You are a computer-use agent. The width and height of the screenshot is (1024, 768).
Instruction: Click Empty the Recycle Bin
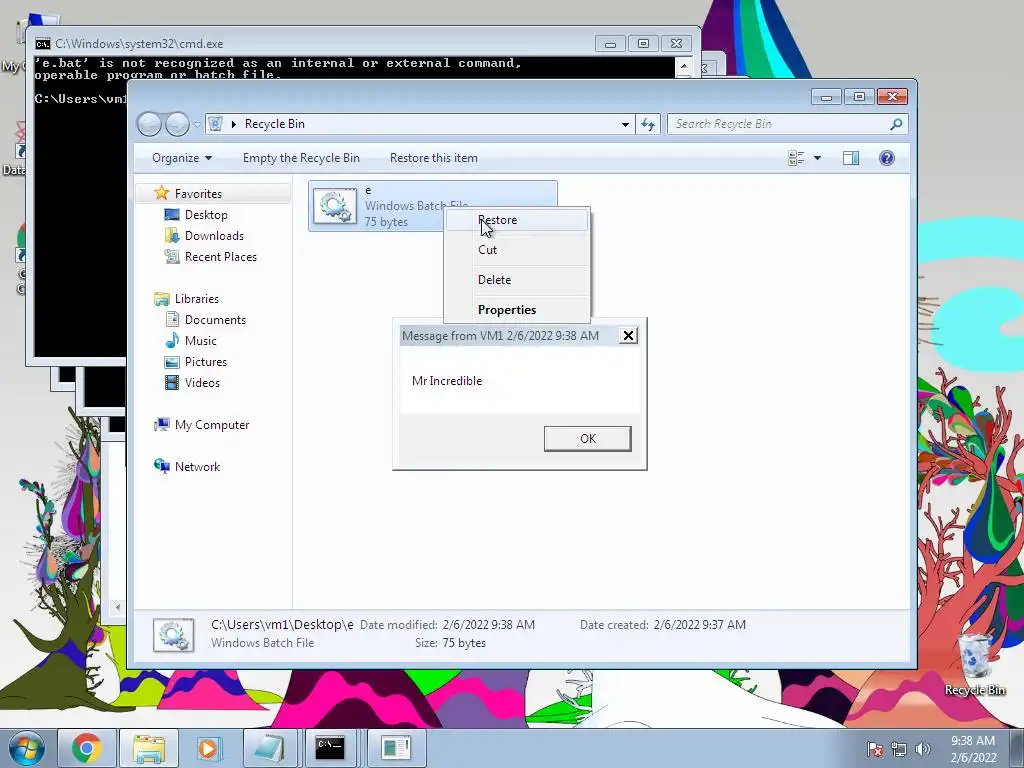[301, 158]
